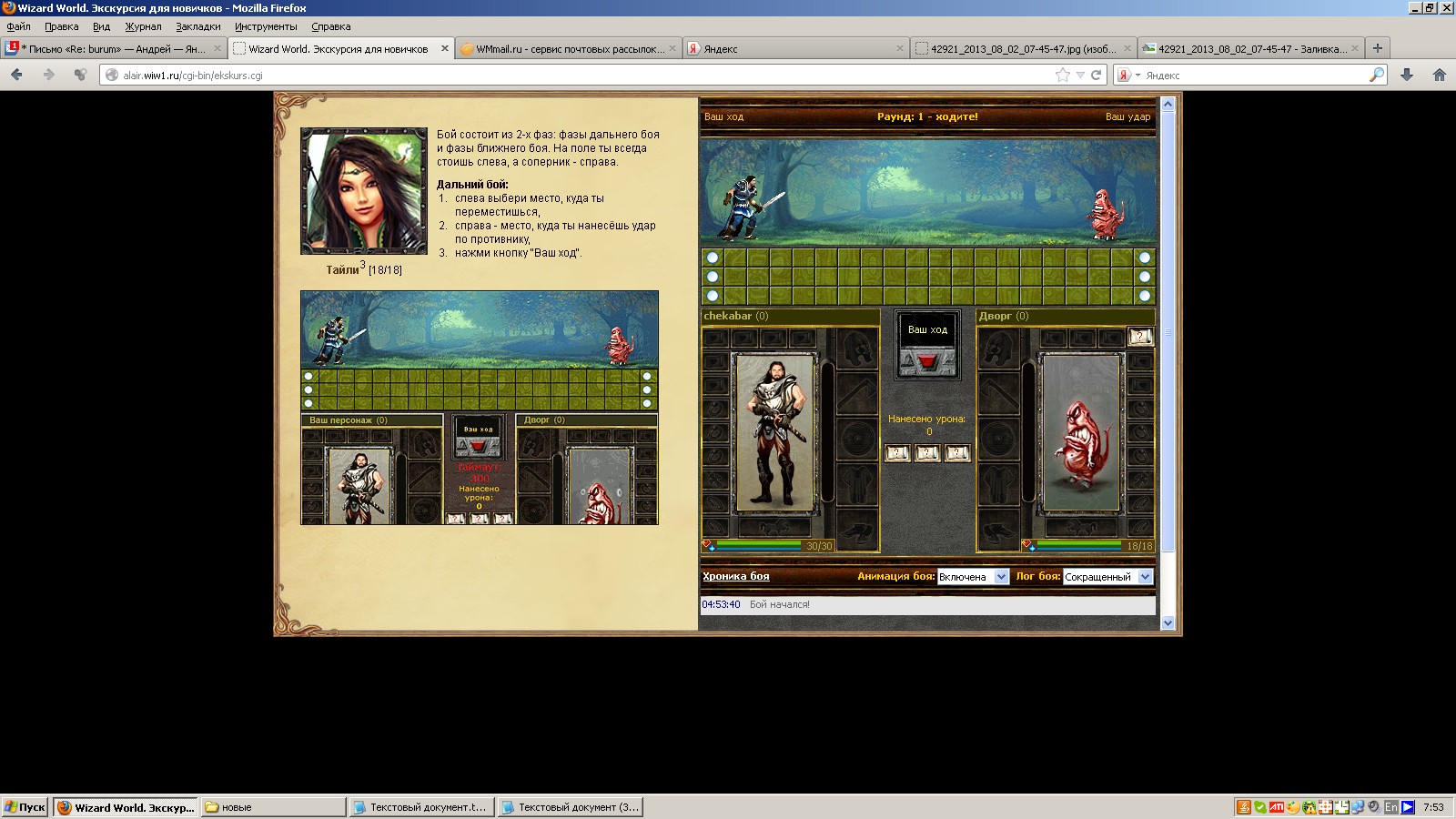Switch to the WMmail.ru tab

(569, 48)
